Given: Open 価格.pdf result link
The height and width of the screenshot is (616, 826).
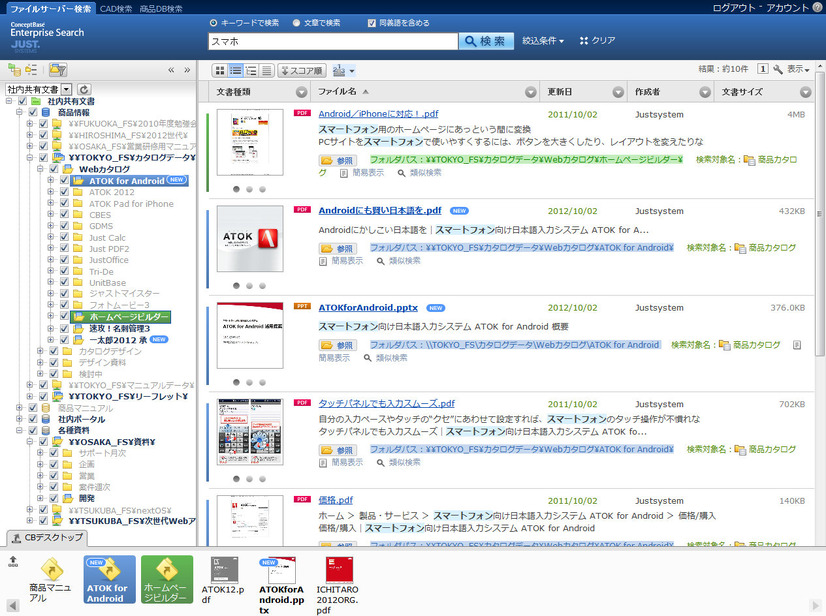Looking at the screenshot, I should click(336, 500).
